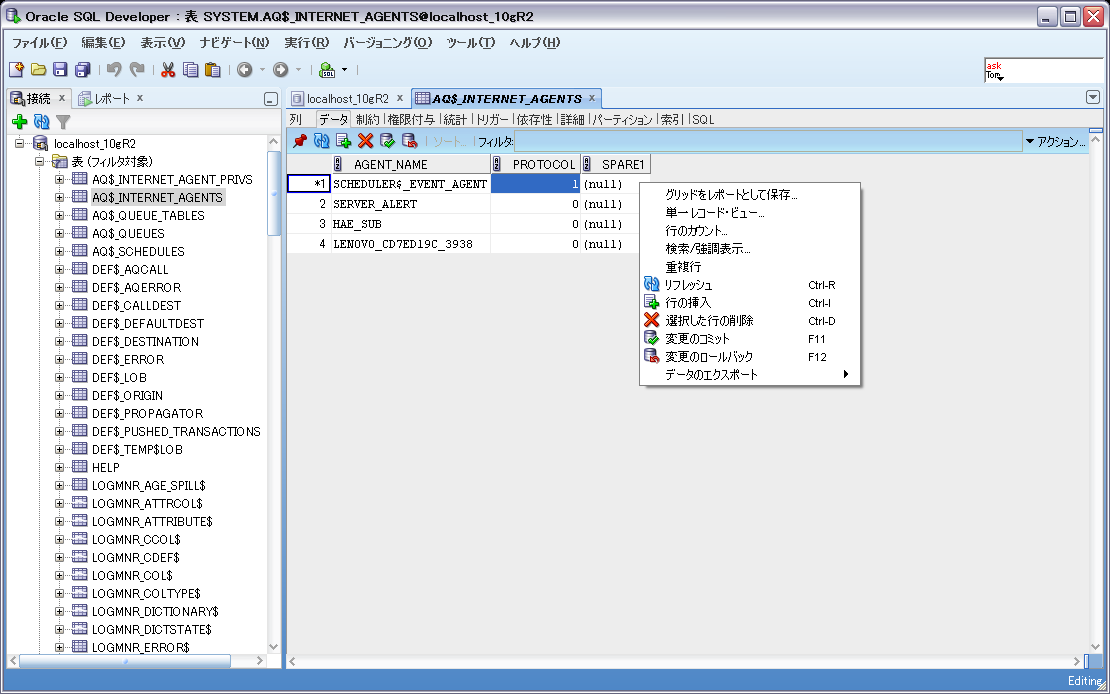Click the Save toolbar icon
The image size is (1110, 694).
coord(60,69)
